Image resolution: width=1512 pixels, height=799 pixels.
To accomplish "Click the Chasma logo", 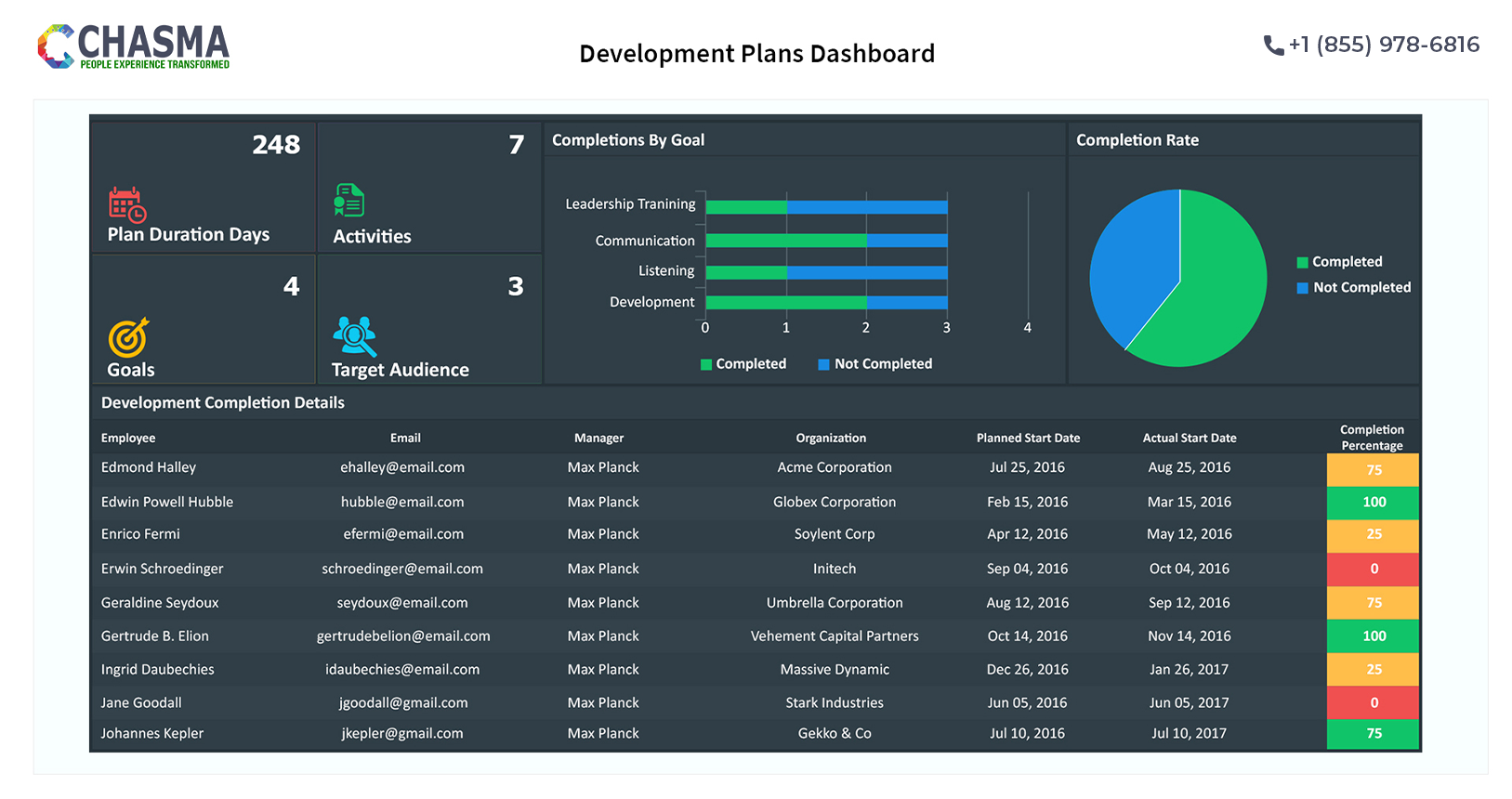I will [134, 46].
